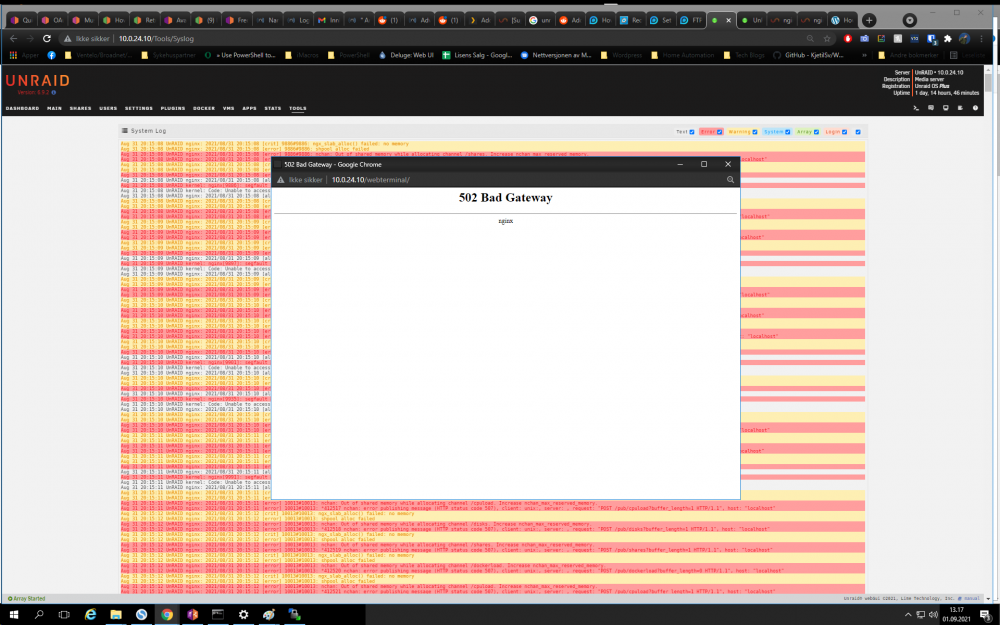Image resolution: width=1000 pixels, height=625 pixels.
Task: Reload the main Chrome page
Action: (x=47, y=38)
